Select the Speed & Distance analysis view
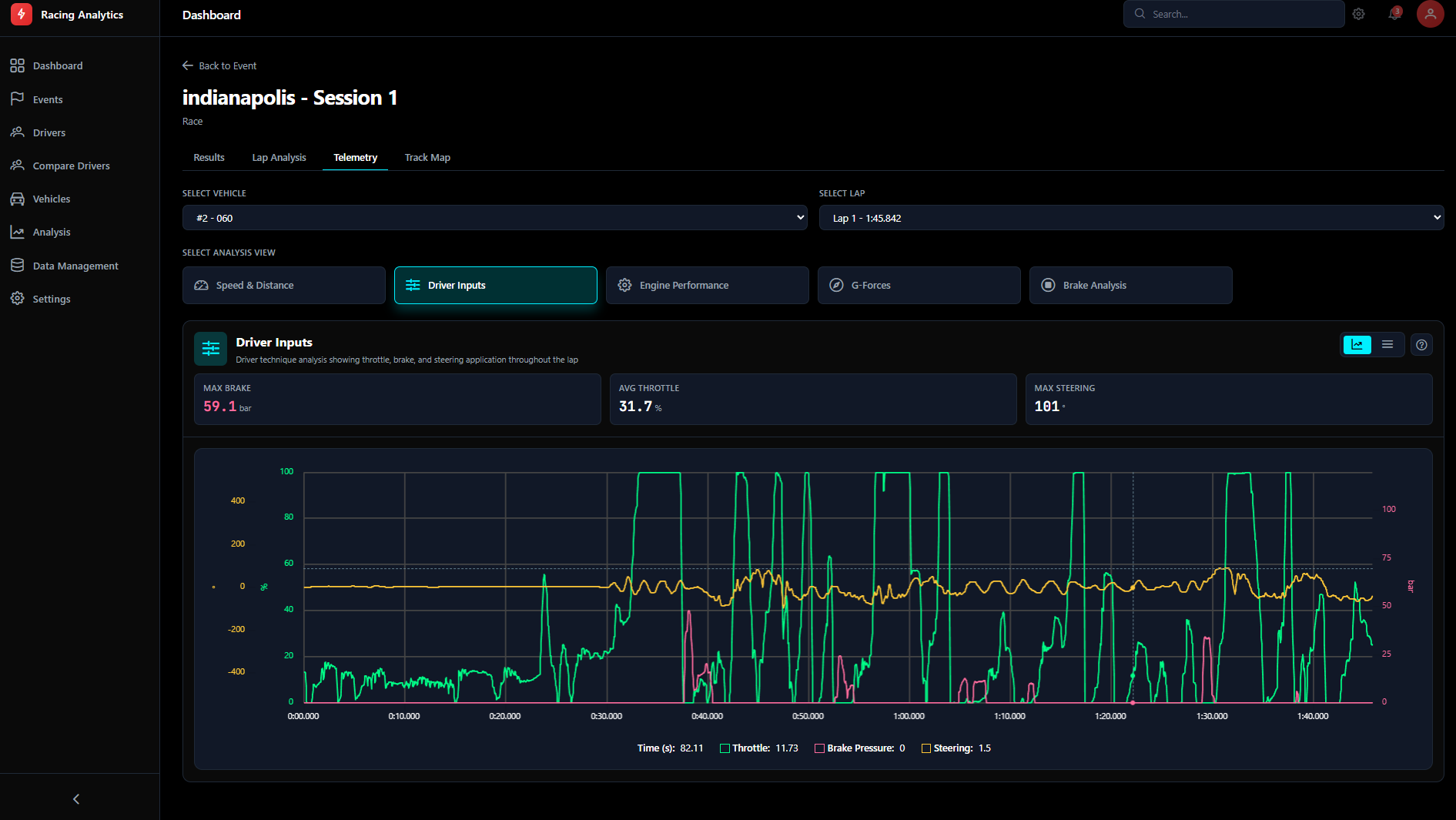The height and width of the screenshot is (820, 1456). coord(284,286)
